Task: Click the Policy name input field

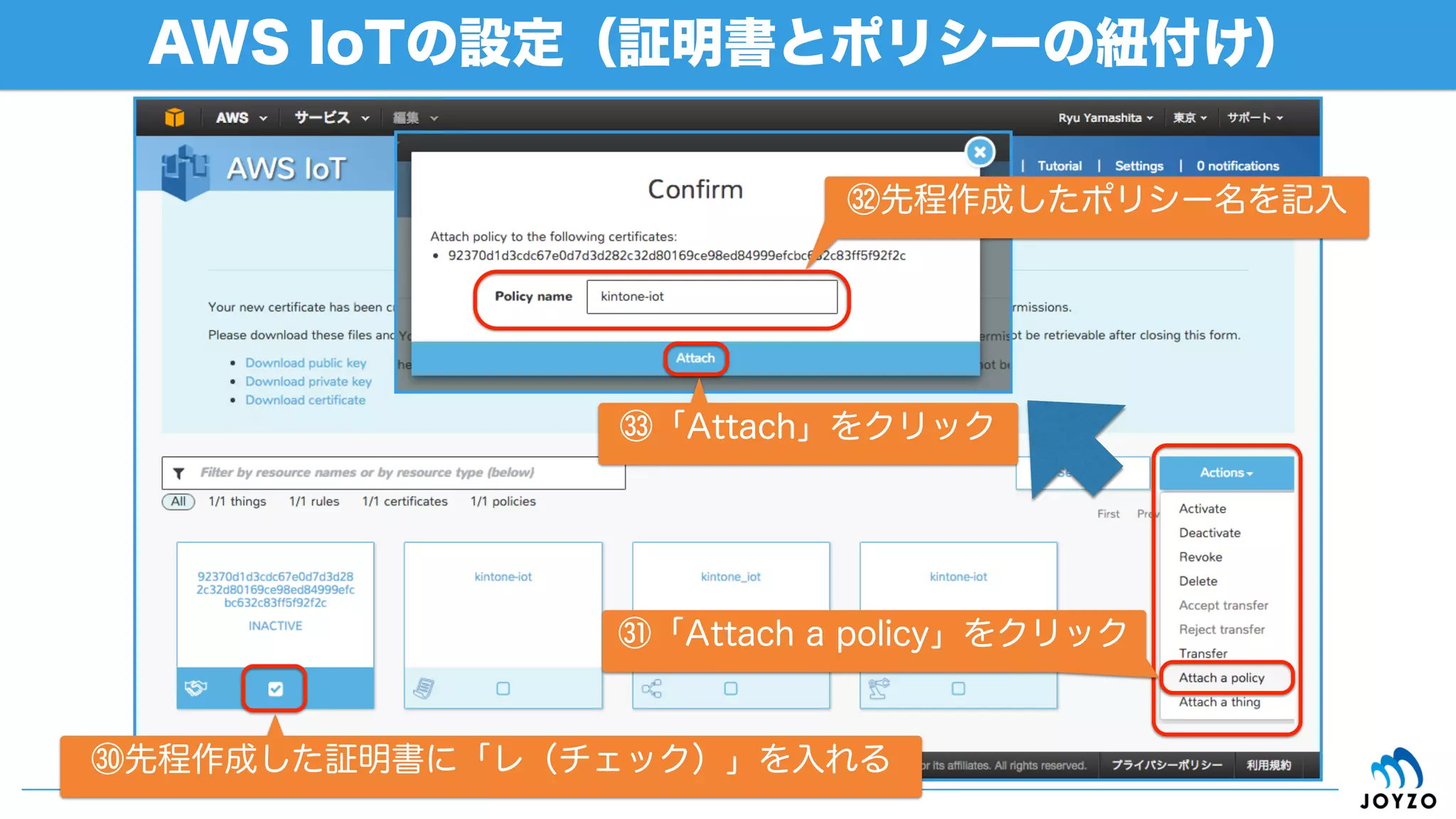Action: 712,296
